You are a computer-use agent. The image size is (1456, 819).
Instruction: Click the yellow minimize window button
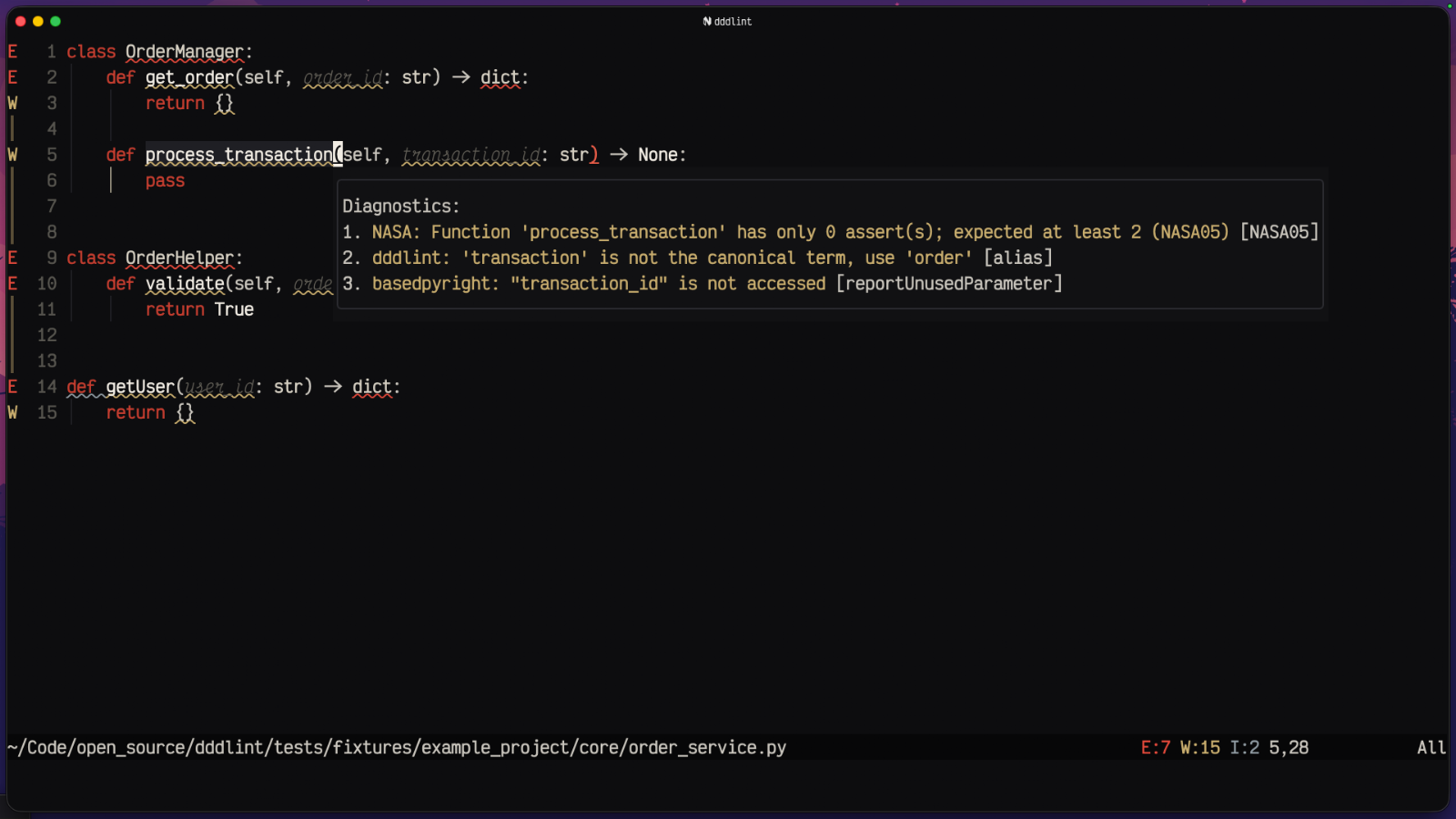point(37,21)
